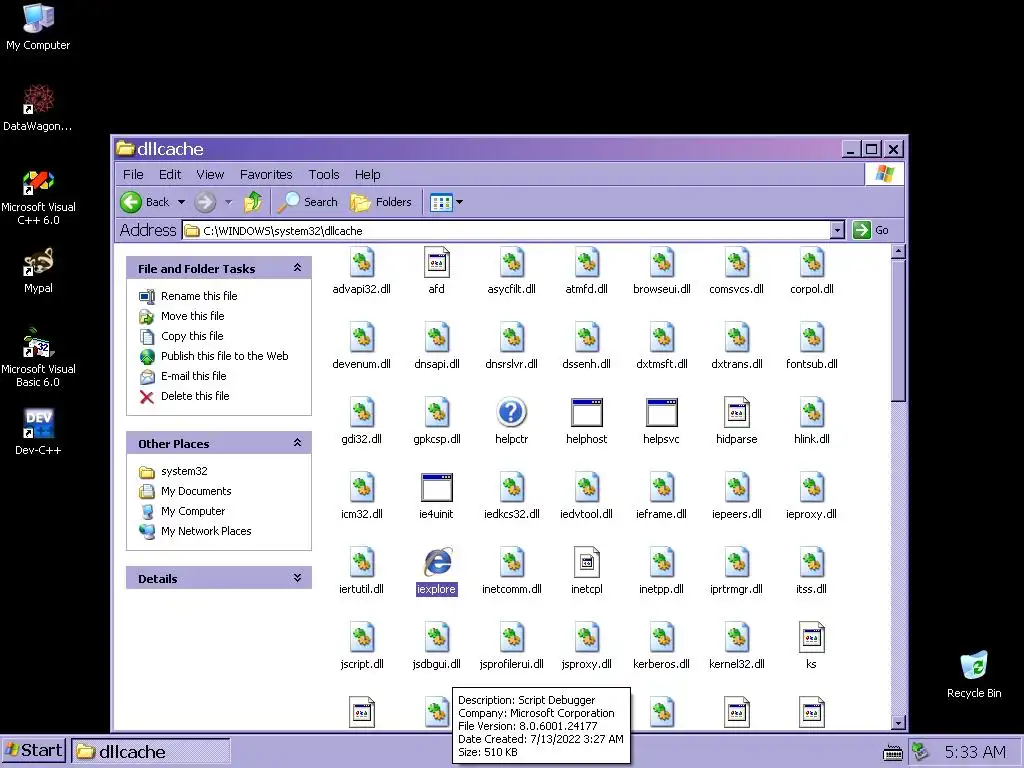
Task: Select the ieframe.dll file icon
Action: click(x=662, y=488)
